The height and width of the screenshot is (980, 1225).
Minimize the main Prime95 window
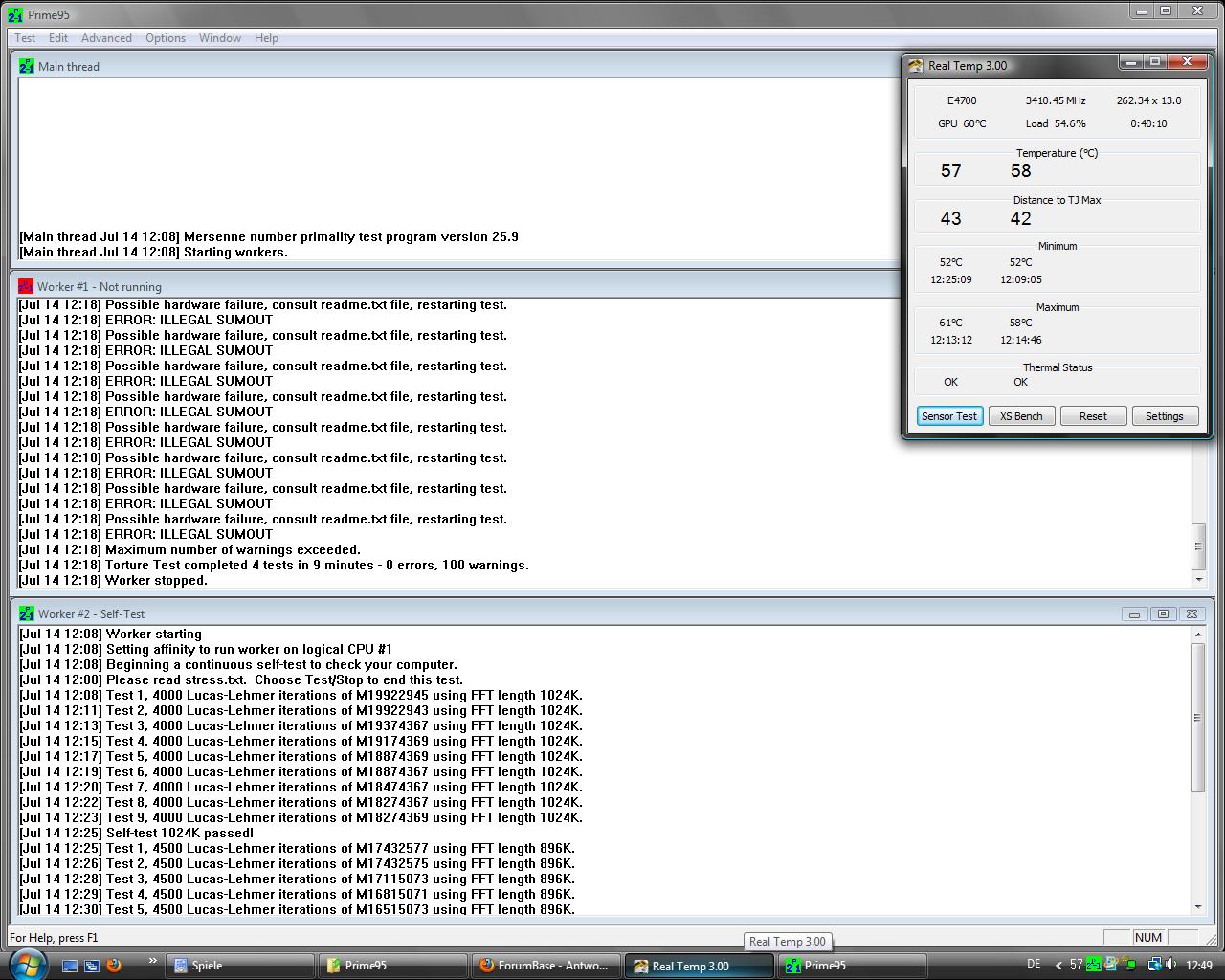pyautogui.click(x=1142, y=11)
